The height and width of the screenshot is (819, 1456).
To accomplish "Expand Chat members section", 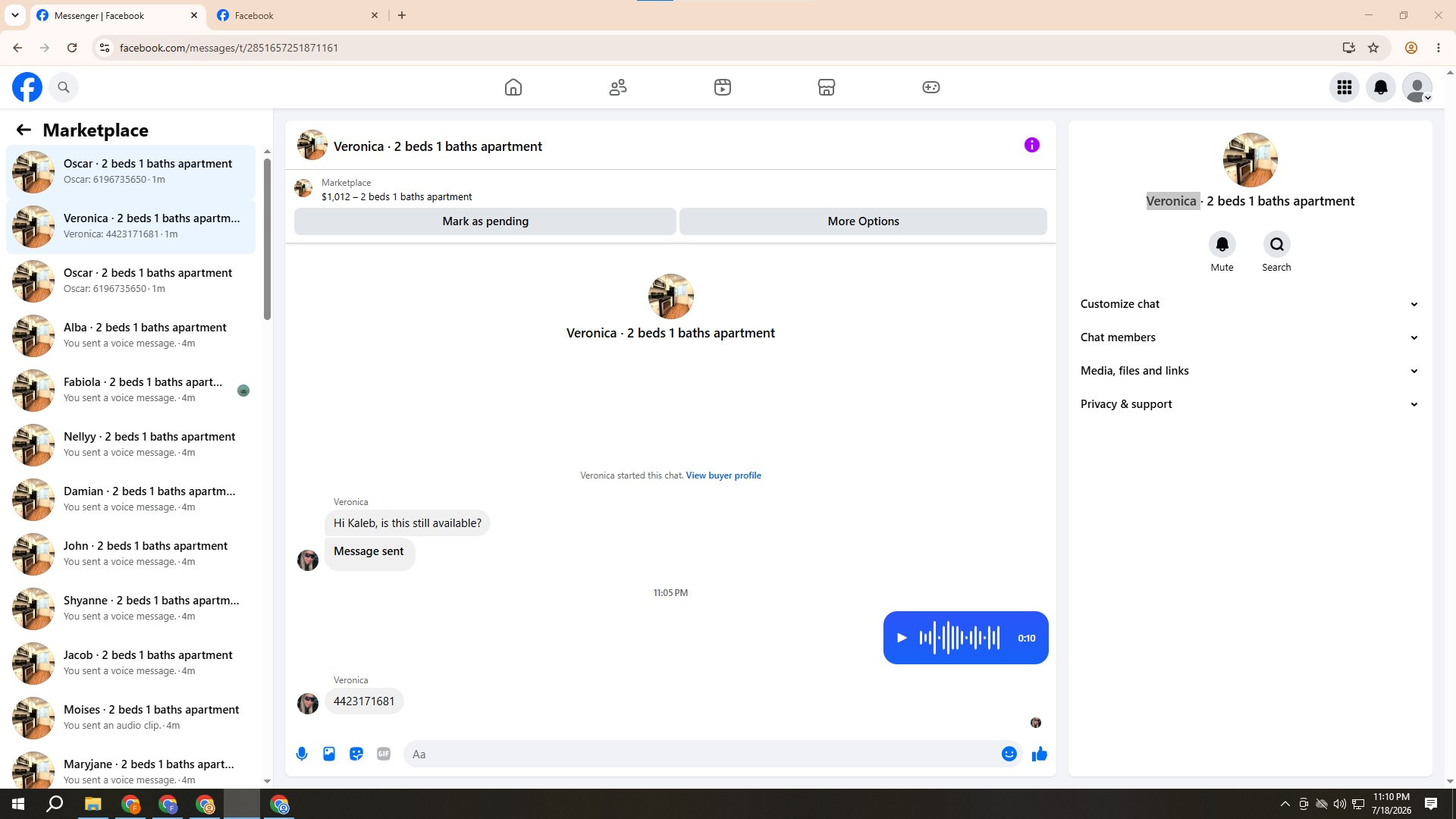I will click(1250, 337).
